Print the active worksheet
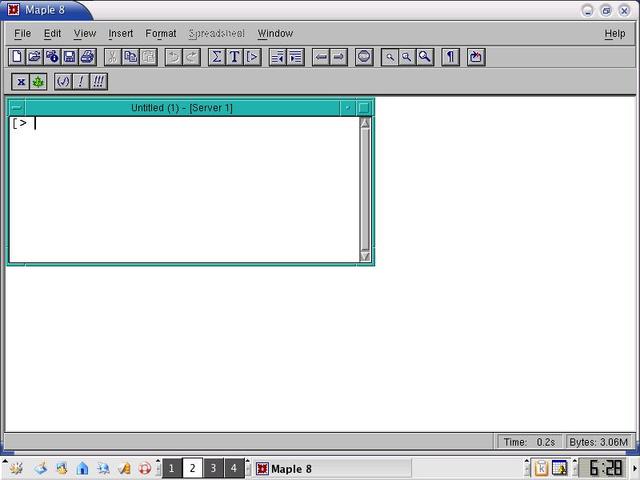Image resolution: width=640 pixels, height=480 pixels. [x=88, y=57]
